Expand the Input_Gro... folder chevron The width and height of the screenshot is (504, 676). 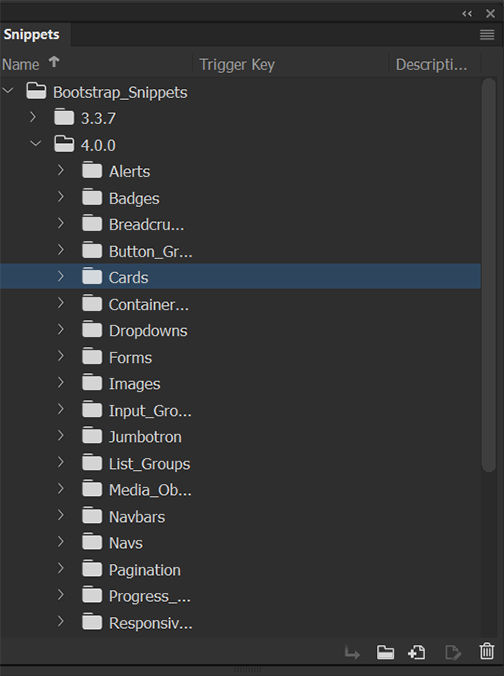pyautogui.click(x=61, y=409)
